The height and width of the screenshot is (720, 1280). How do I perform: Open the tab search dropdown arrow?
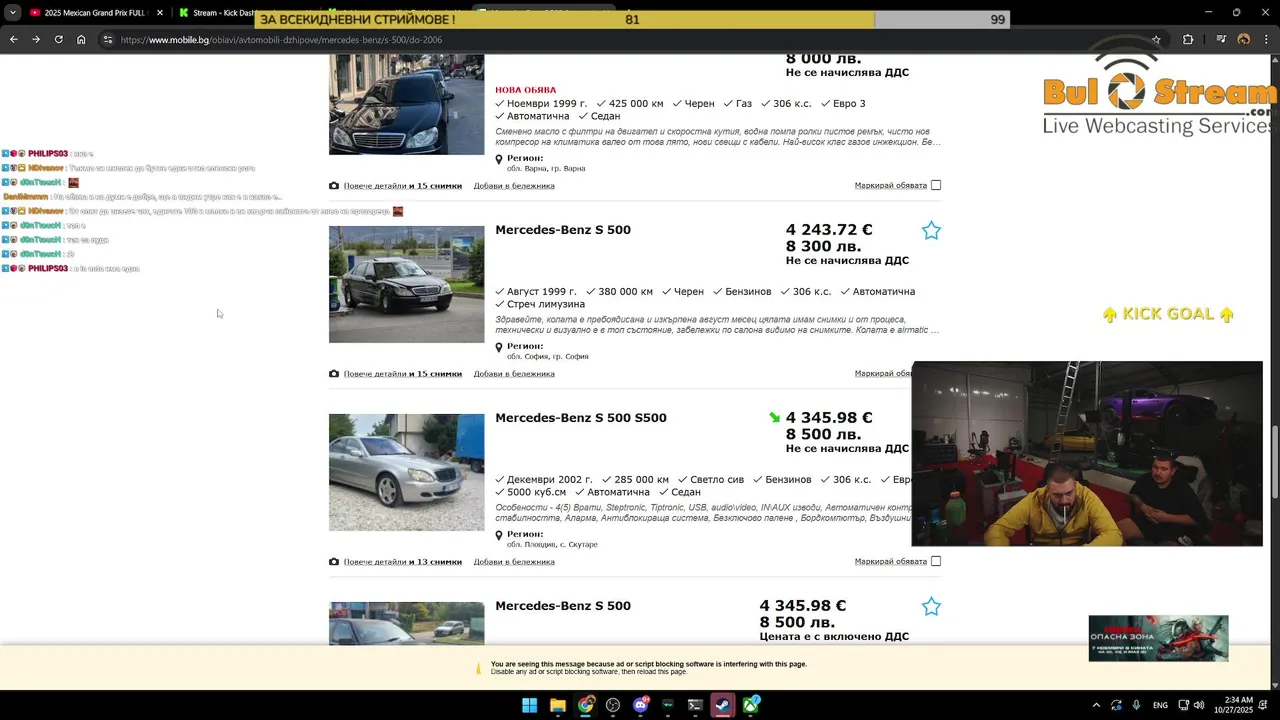click(x=12, y=13)
